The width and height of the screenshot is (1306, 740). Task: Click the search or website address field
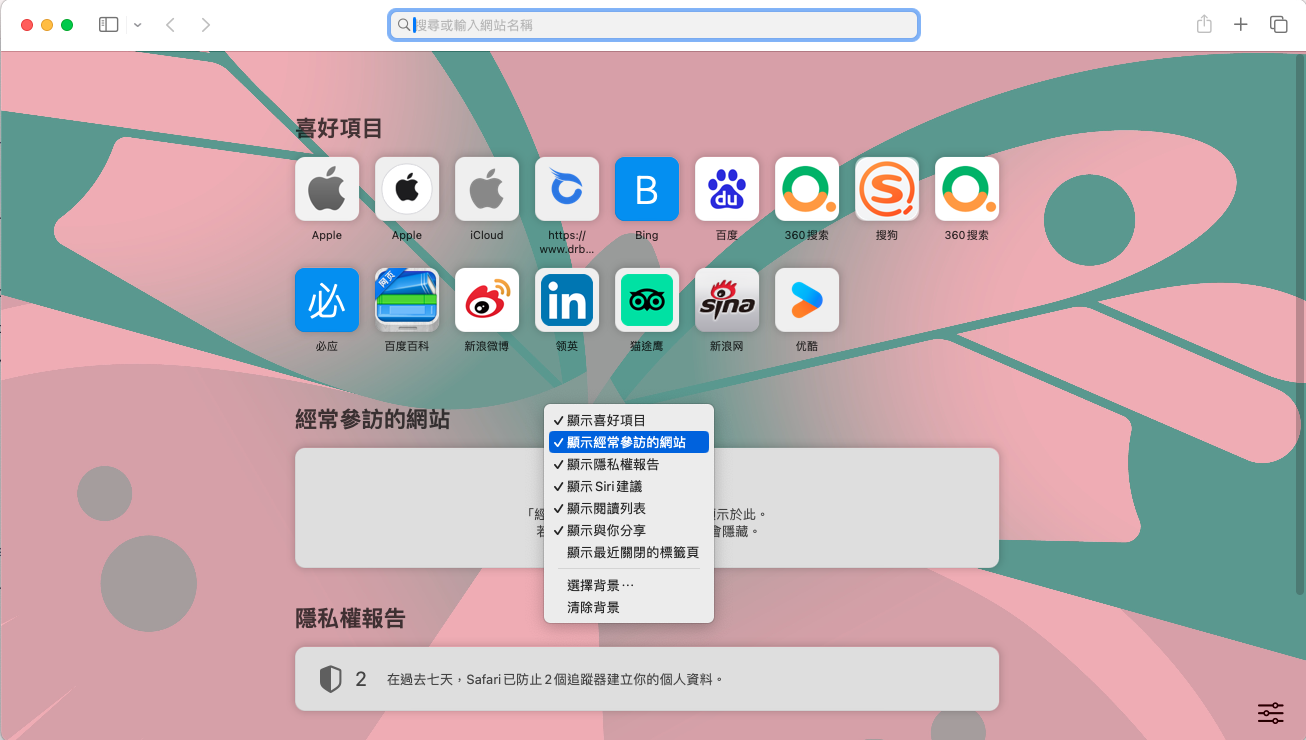(654, 25)
